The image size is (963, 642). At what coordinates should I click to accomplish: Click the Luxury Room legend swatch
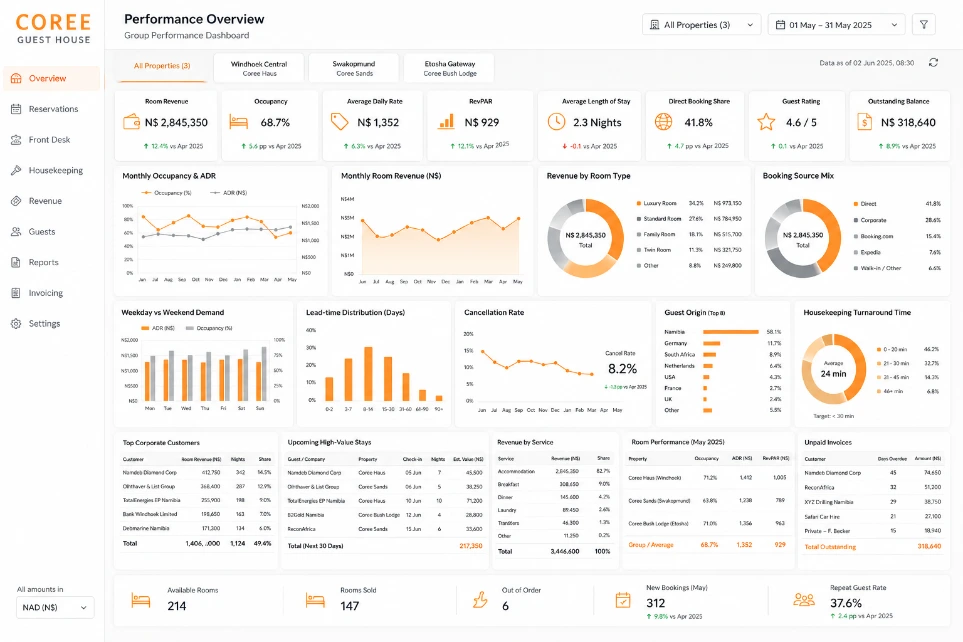pos(639,203)
